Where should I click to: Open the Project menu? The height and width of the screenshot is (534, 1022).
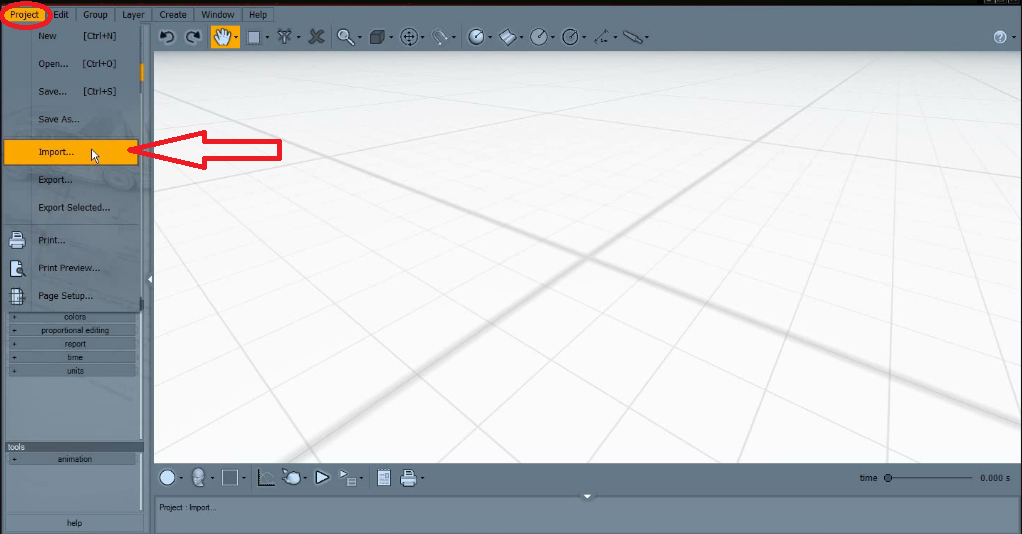tap(25, 14)
